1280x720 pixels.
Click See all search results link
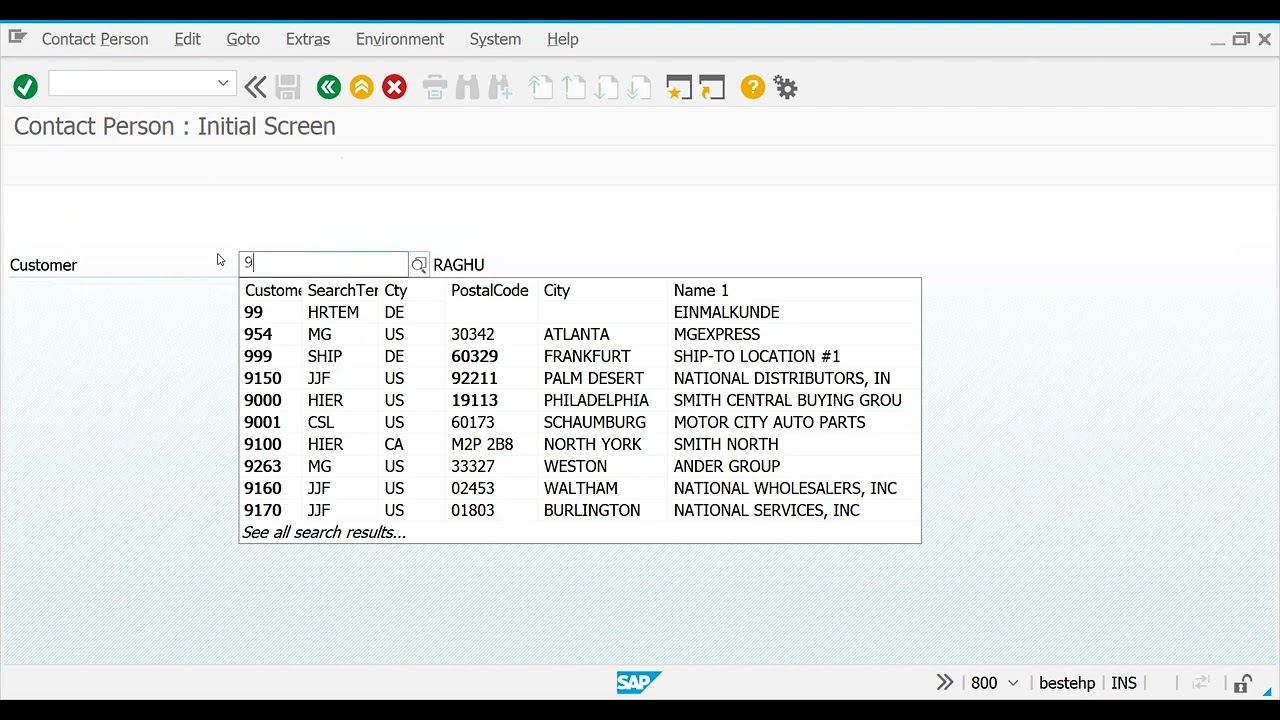pyautogui.click(x=324, y=532)
